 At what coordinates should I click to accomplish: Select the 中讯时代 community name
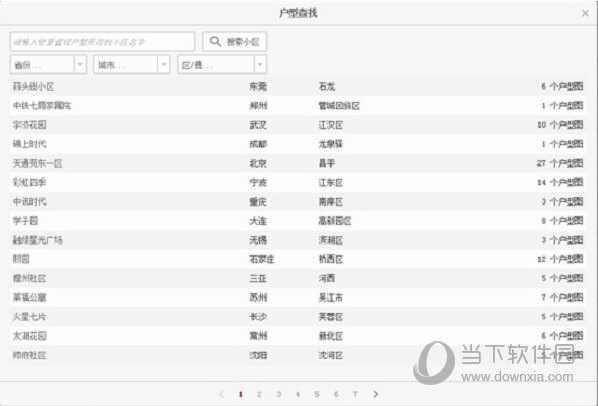(29, 201)
